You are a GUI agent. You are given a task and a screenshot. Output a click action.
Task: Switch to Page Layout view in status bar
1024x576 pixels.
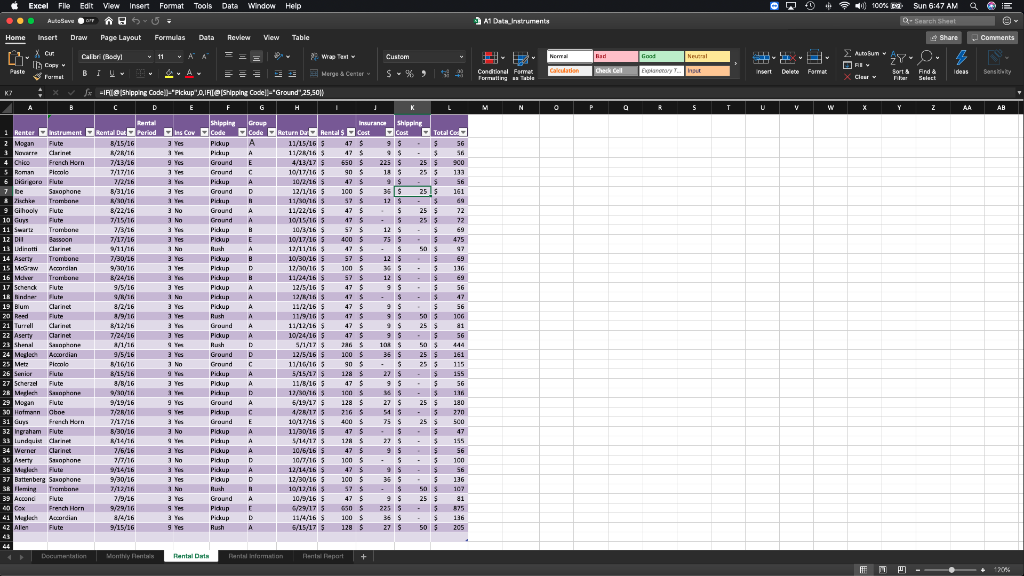(x=882, y=569)
